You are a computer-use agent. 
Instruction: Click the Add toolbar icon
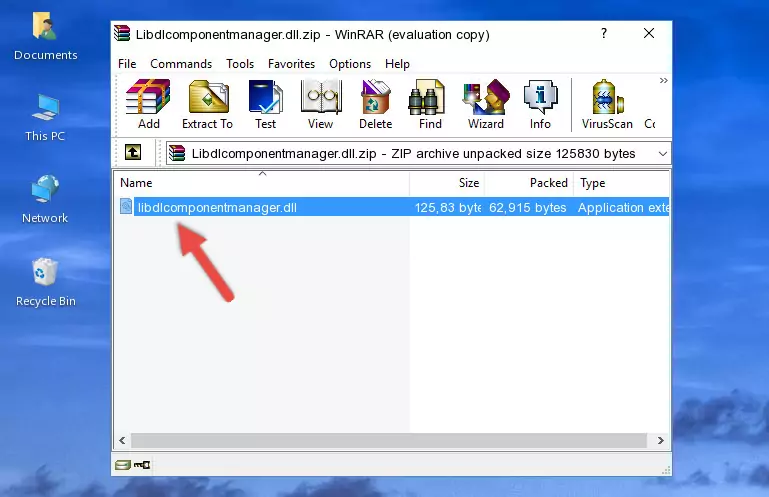point(148,105)
